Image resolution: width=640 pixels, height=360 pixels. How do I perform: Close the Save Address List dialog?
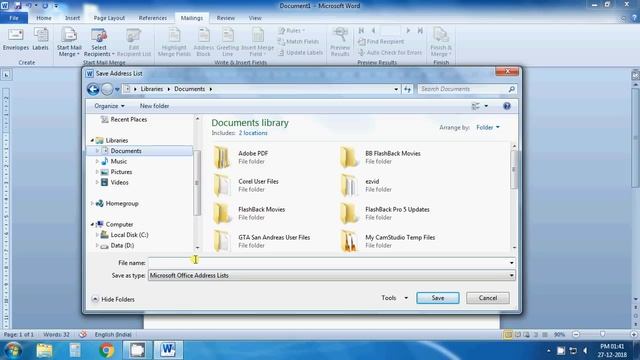[507, 71]
